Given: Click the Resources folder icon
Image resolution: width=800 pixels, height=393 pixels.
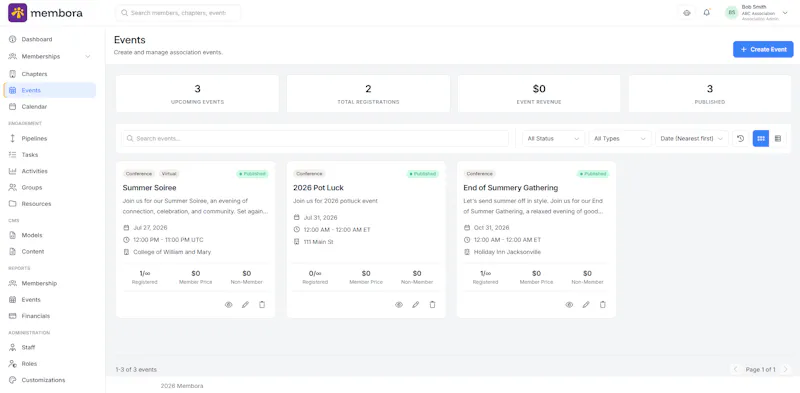Looking at the screenshot, I should pyautogui.click(x=13, y=204).
